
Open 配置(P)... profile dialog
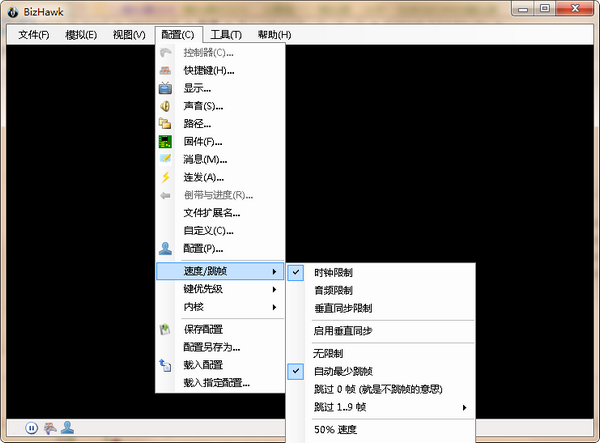pyautogui.click(x=220, y=249)
